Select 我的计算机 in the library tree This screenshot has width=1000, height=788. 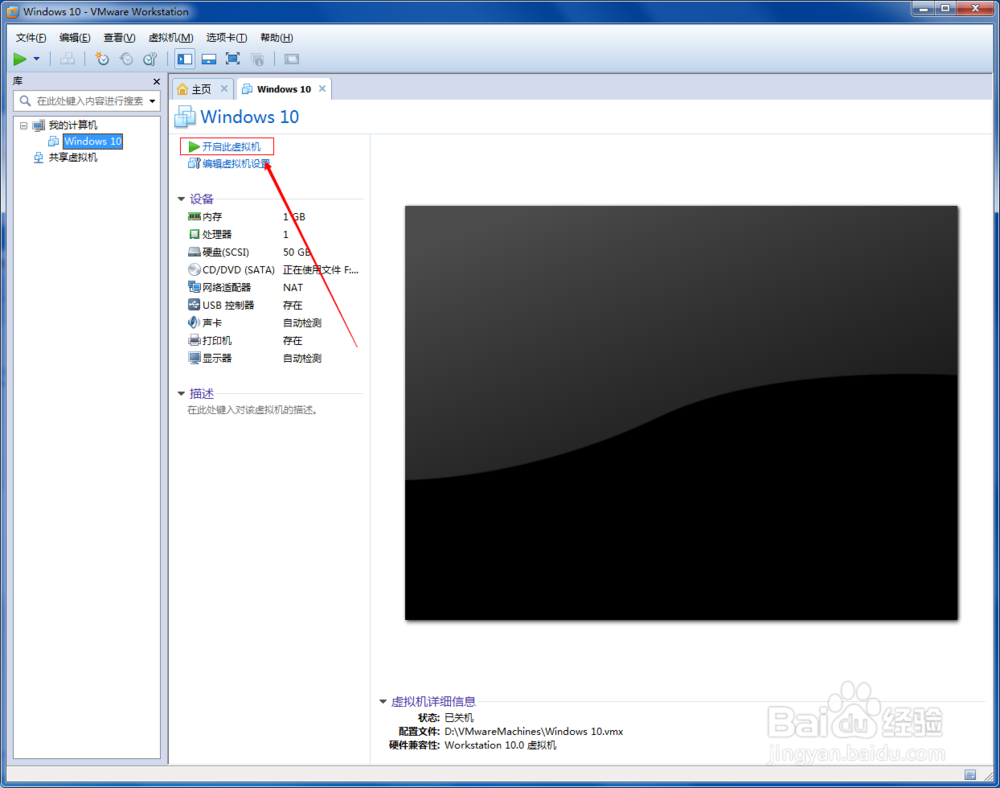click(73, 125)
